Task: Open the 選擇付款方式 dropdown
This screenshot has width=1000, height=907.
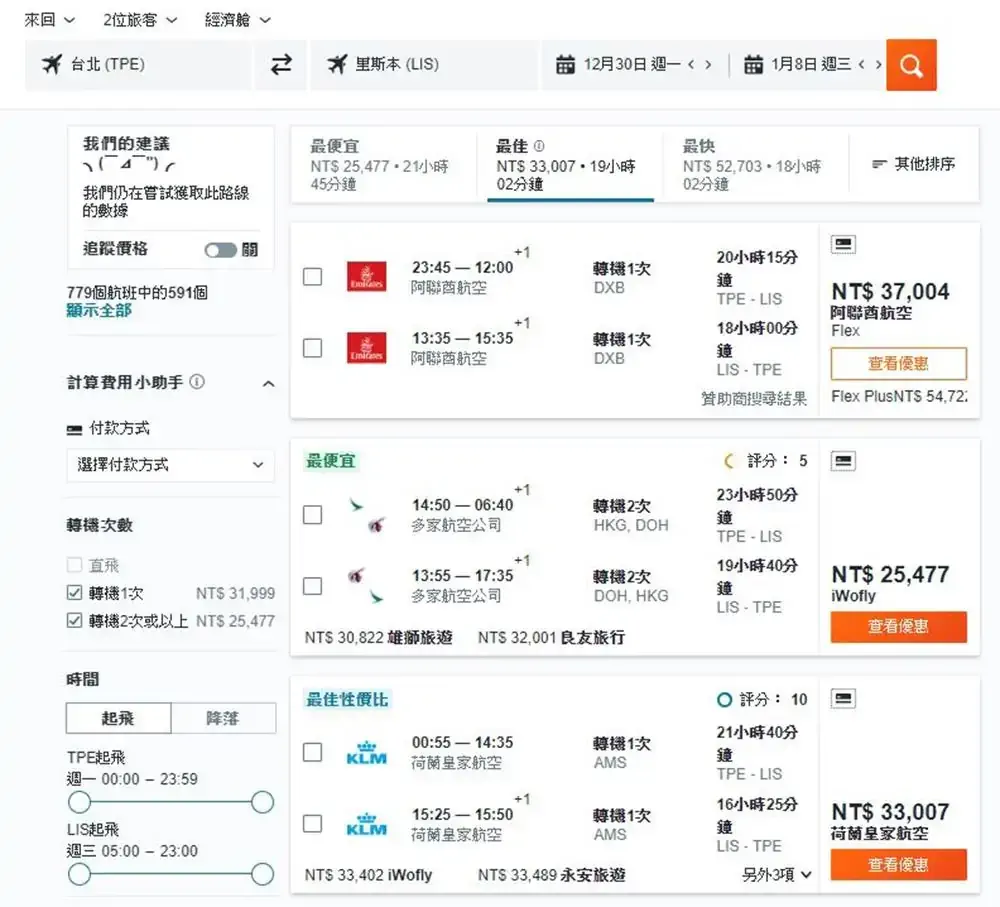Action: pyautogui.click(x=170, y=465)
